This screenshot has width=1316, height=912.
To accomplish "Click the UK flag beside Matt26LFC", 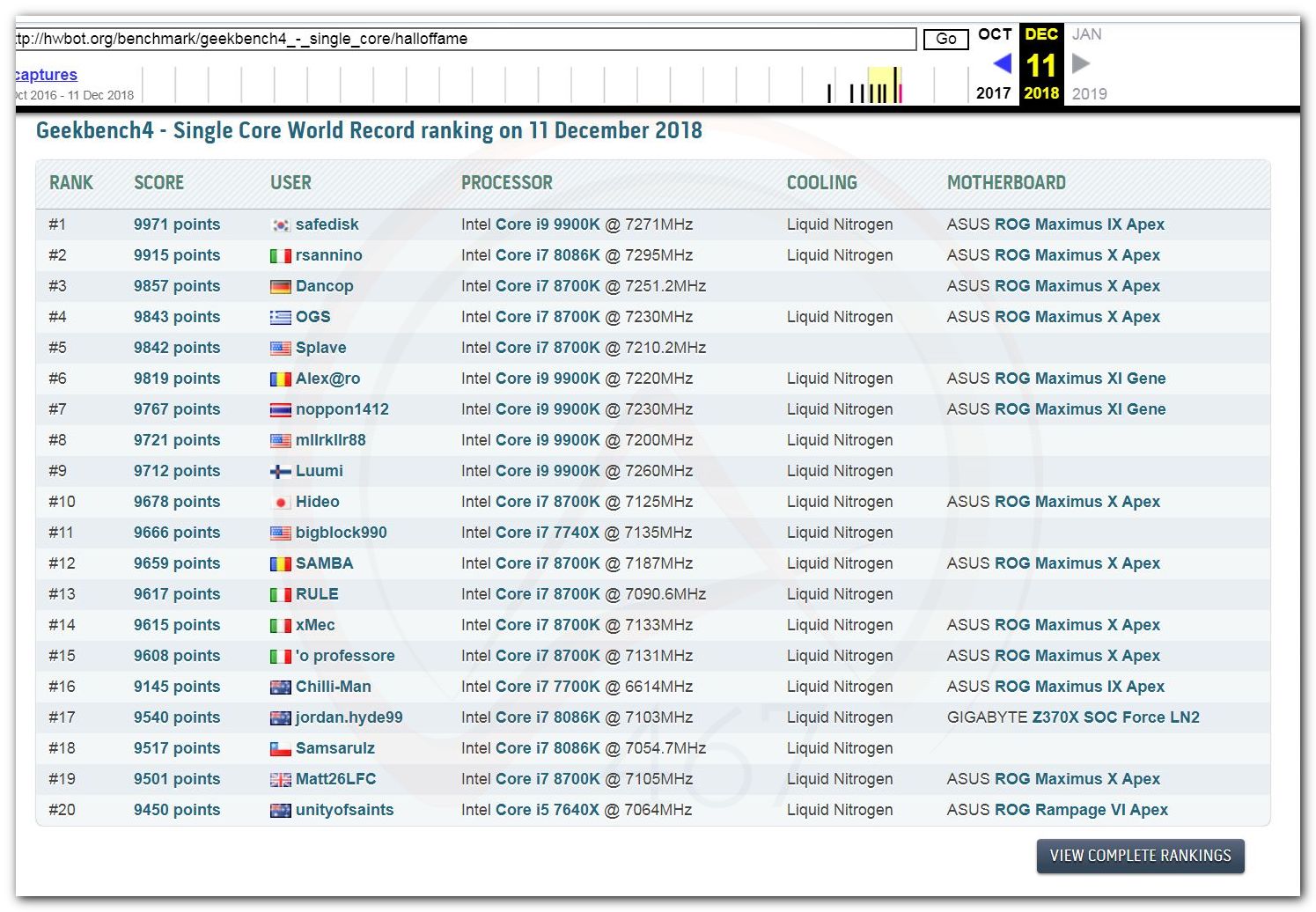I will click(280, 780).
